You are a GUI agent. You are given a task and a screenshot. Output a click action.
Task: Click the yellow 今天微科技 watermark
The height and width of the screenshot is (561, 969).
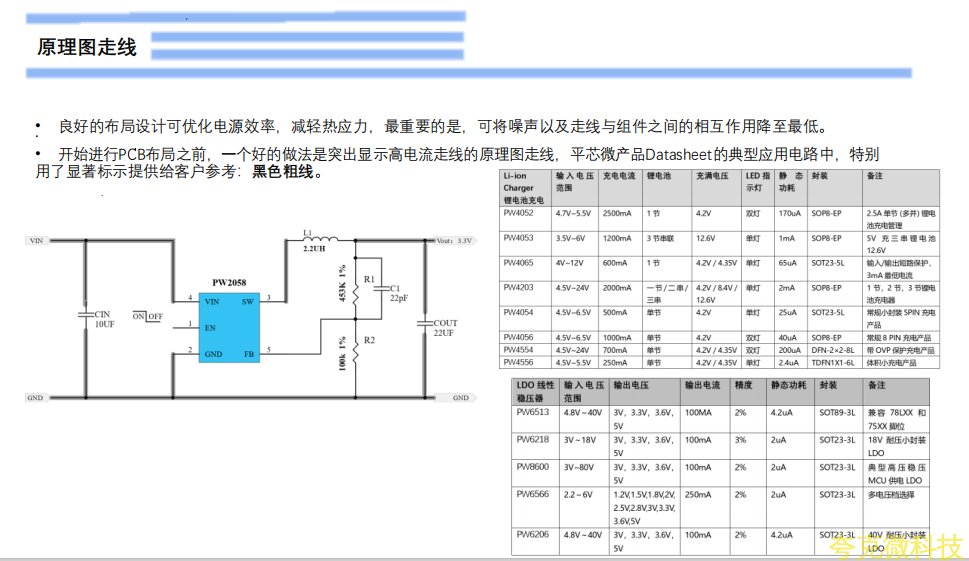[896, 547]
